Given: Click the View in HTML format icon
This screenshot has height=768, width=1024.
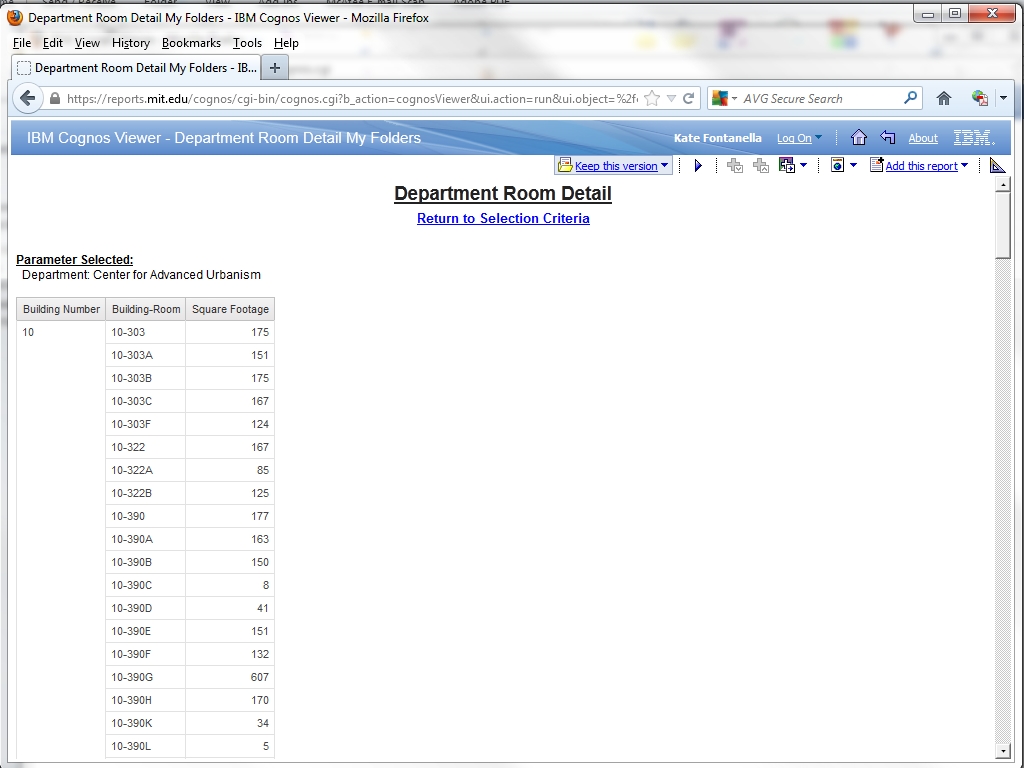Looking at the screenshot, I should pos(838,166).
